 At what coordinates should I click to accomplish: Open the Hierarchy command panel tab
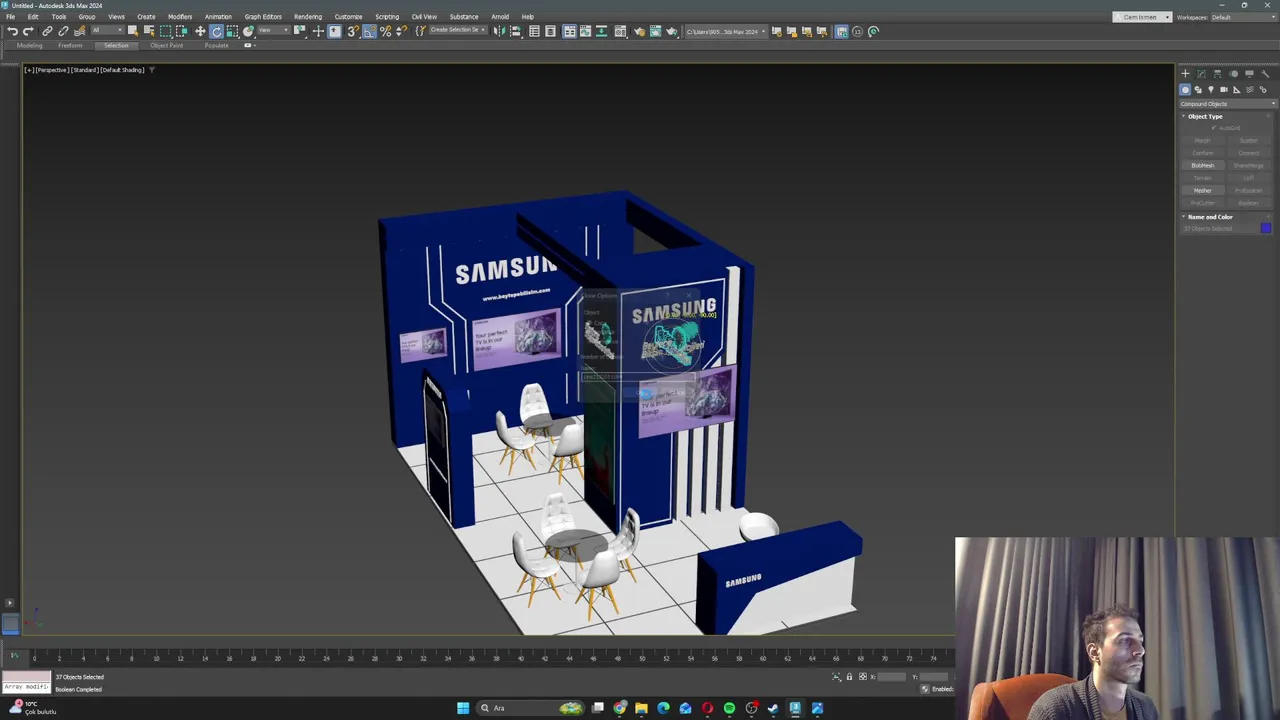pyautogui.click(x=1217, y=73)
